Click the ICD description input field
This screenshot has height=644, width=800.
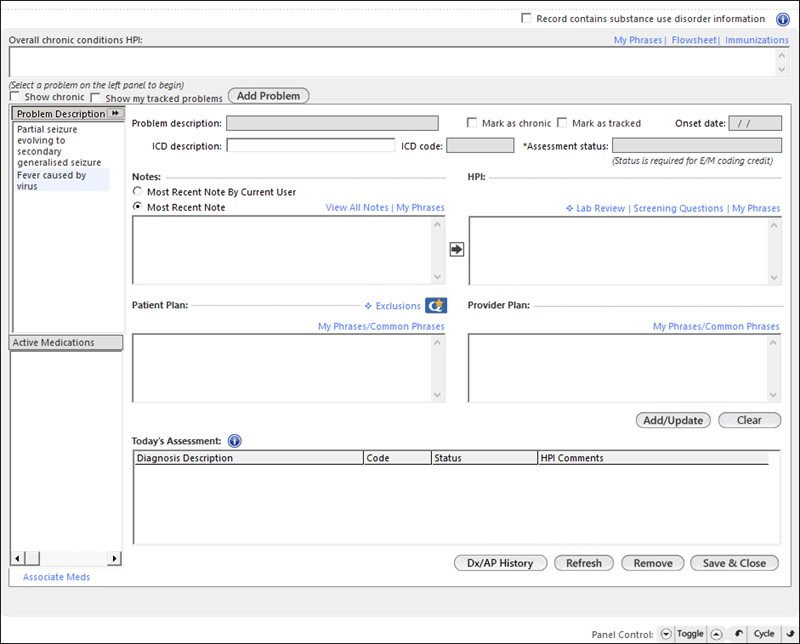tap(310, 145)
